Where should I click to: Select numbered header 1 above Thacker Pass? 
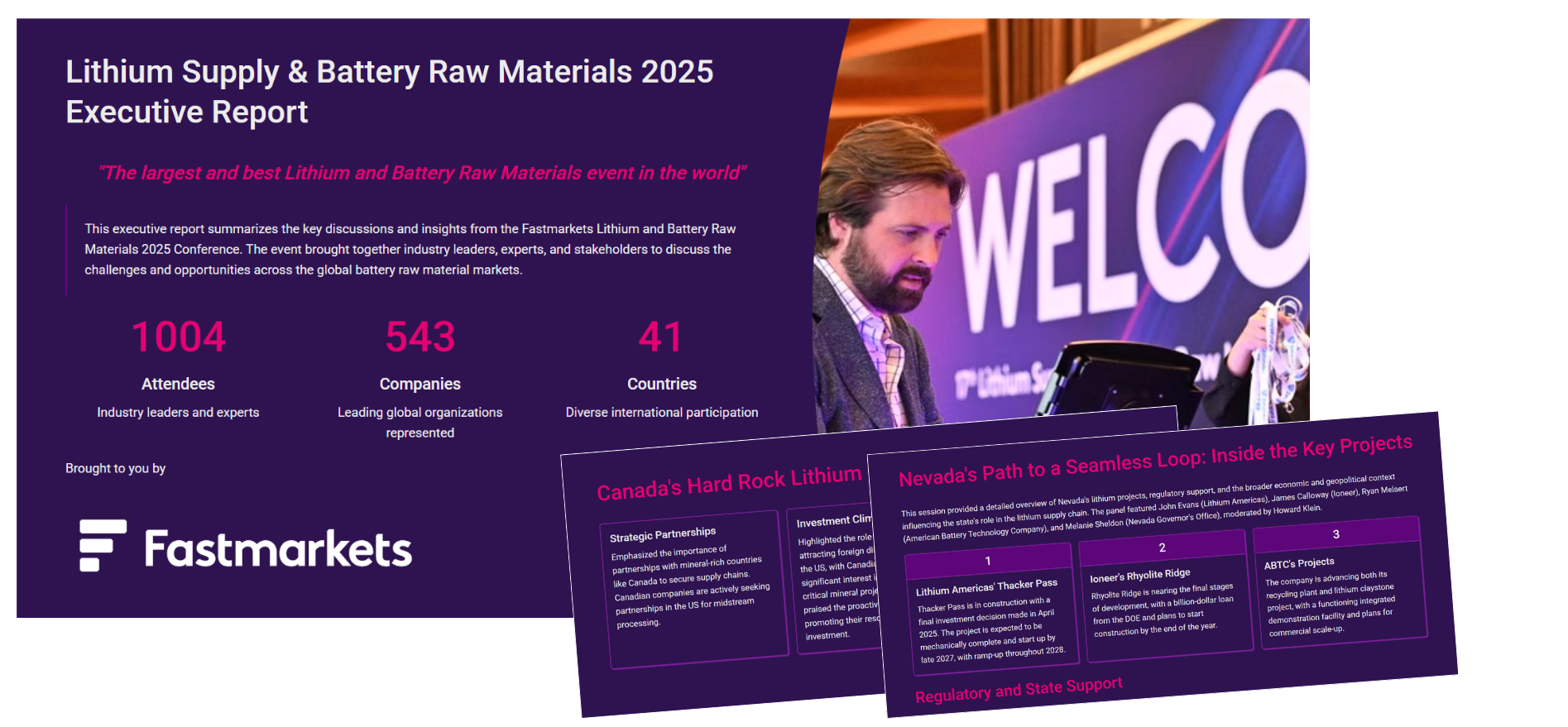[x=988, y=561]
